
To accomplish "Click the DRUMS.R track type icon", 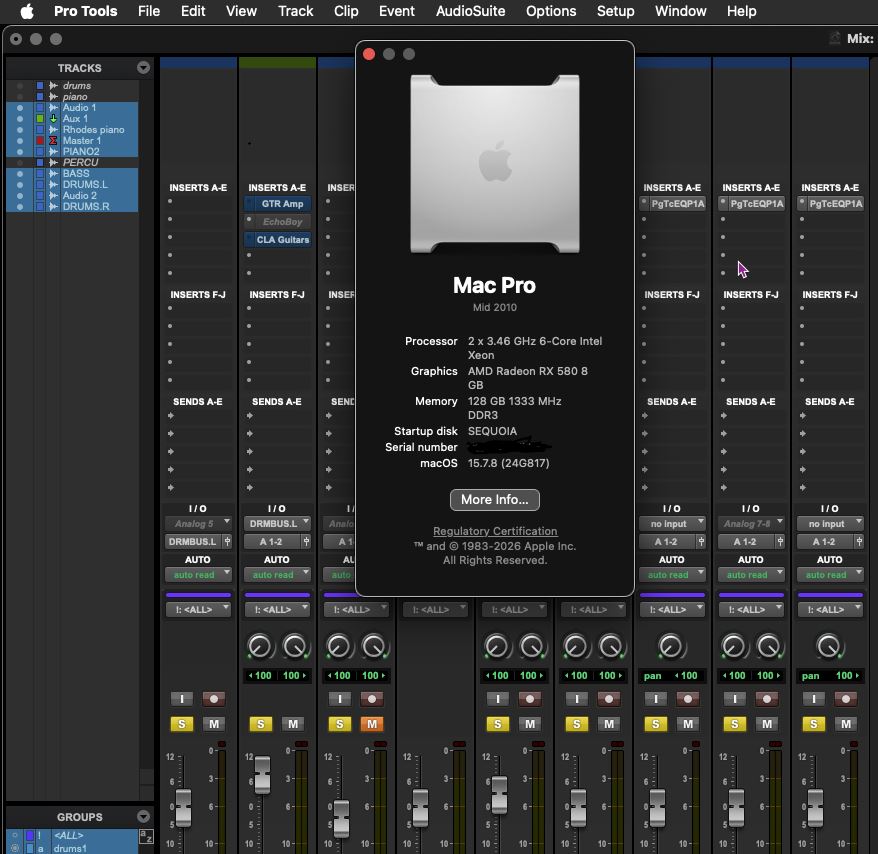I will pyautogui.click(x=53, y=207).
